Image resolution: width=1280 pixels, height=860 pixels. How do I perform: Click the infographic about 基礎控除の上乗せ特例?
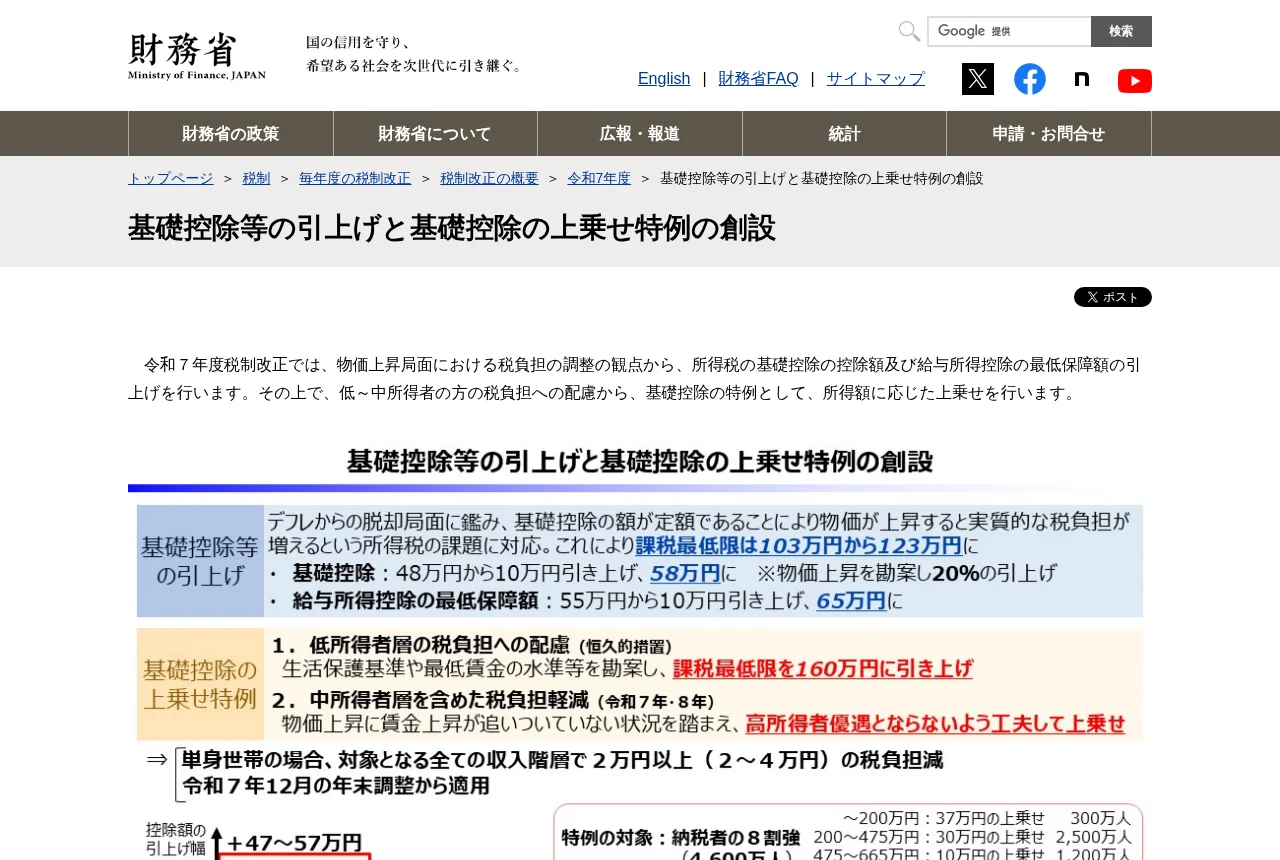click(x=640, y=649)
